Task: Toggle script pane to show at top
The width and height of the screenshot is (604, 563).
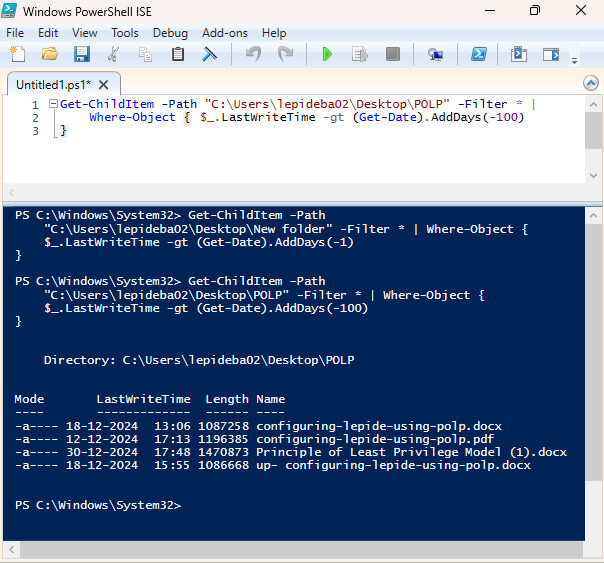Action: [x=520, y=54]
